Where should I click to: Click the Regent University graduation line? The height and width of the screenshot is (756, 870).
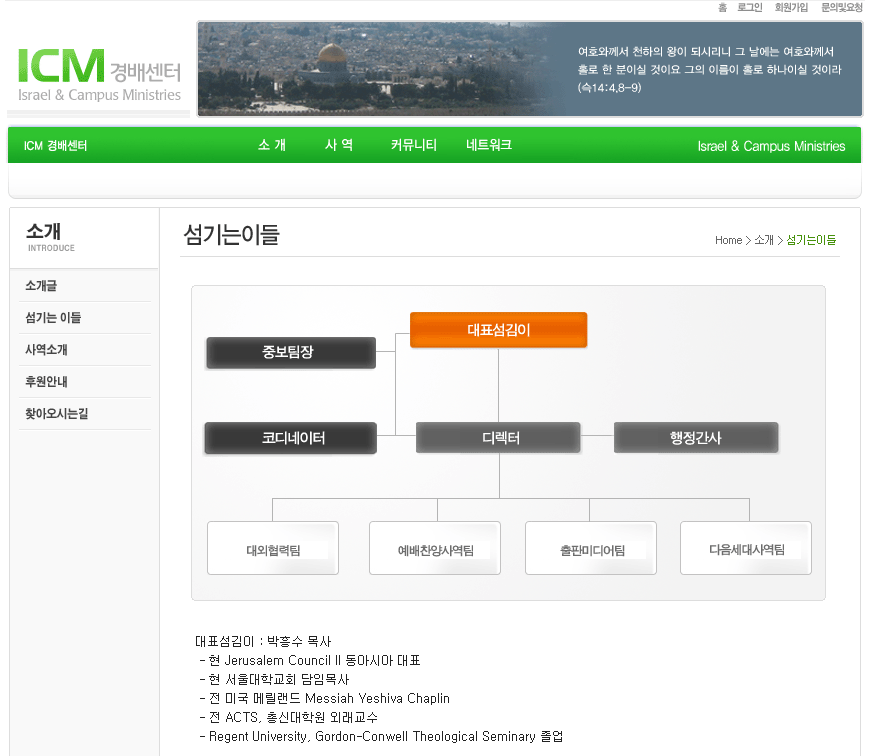coord(381,737)
